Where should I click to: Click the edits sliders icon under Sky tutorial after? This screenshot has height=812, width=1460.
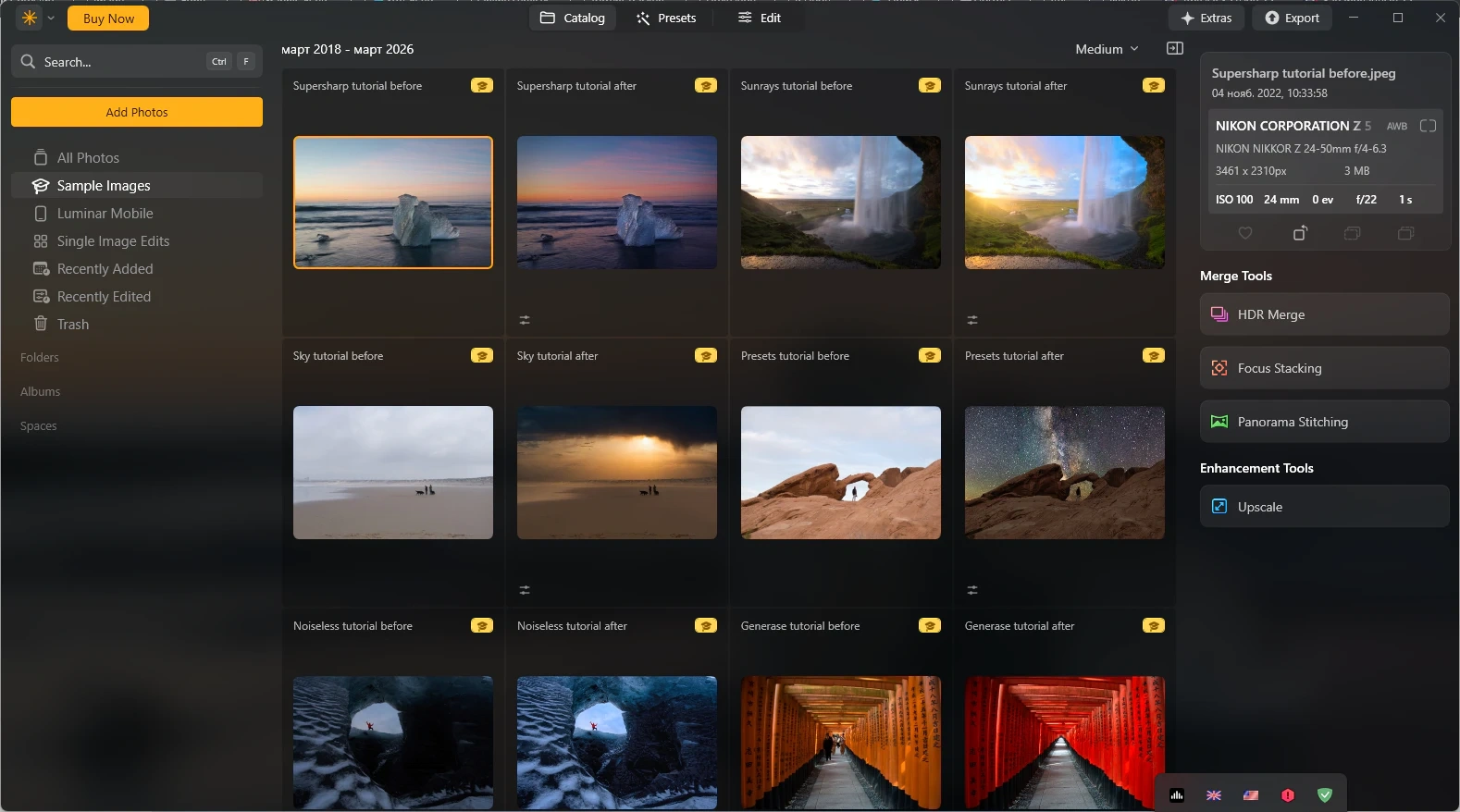tap(525, 590)
